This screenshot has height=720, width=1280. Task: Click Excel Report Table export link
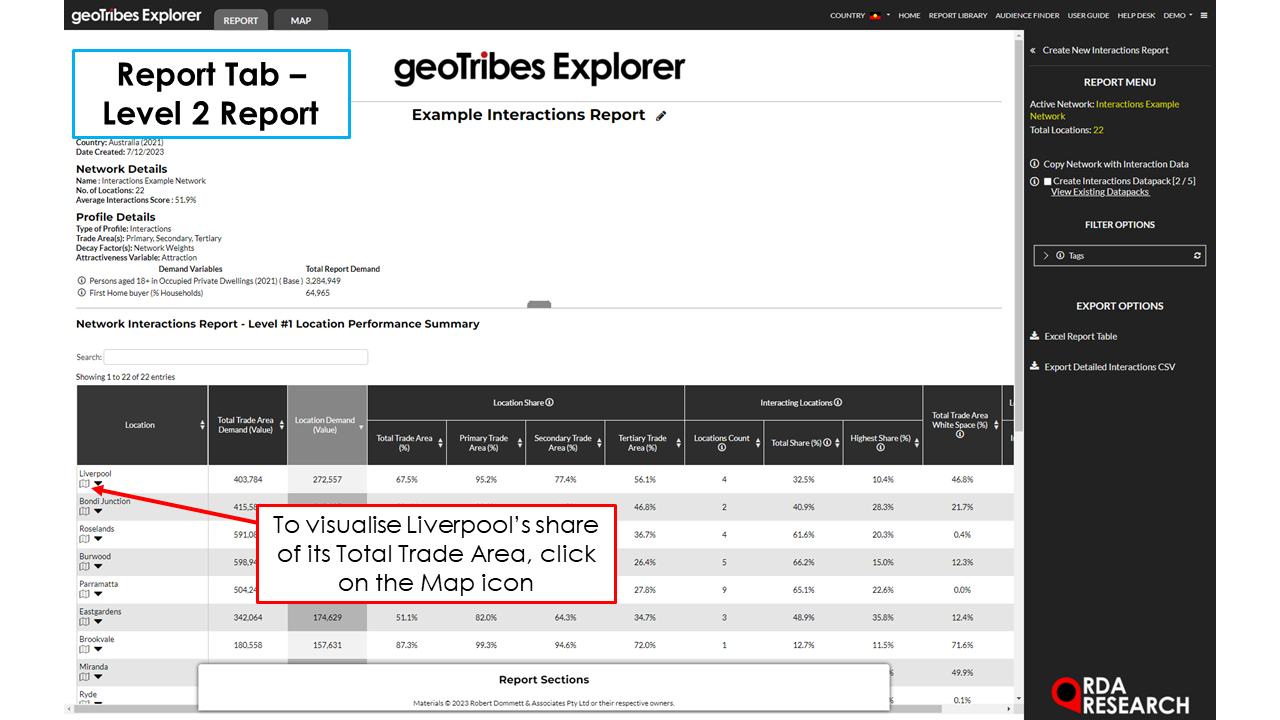point(1081,337)
